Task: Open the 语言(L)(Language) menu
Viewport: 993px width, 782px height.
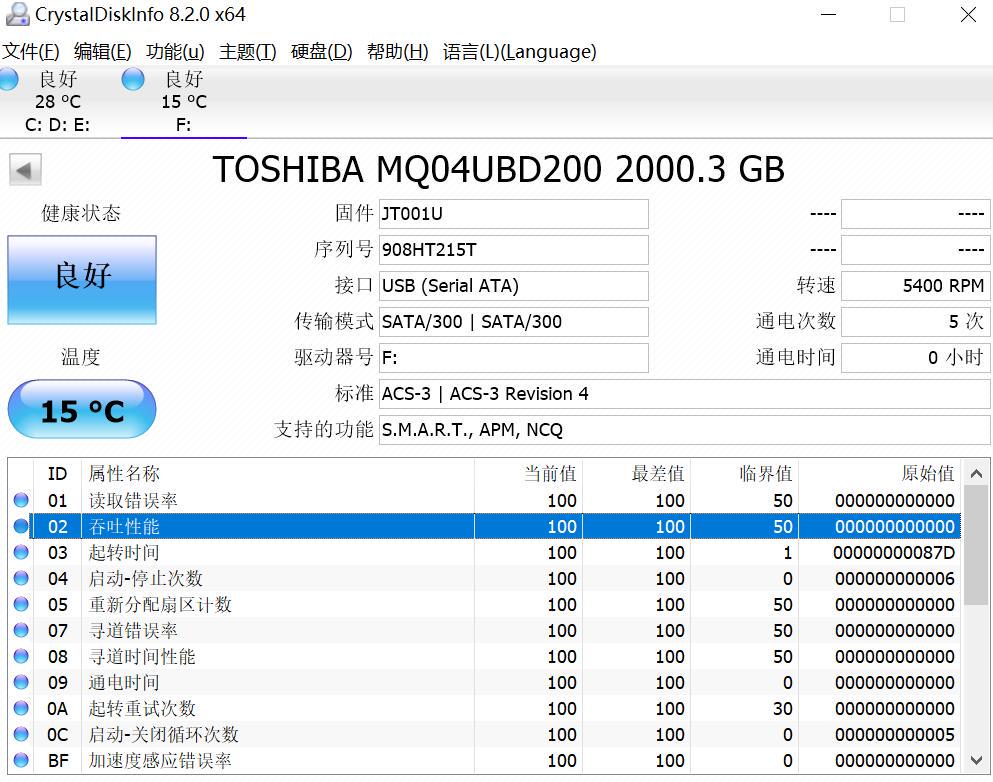Action: click(519, 52)
